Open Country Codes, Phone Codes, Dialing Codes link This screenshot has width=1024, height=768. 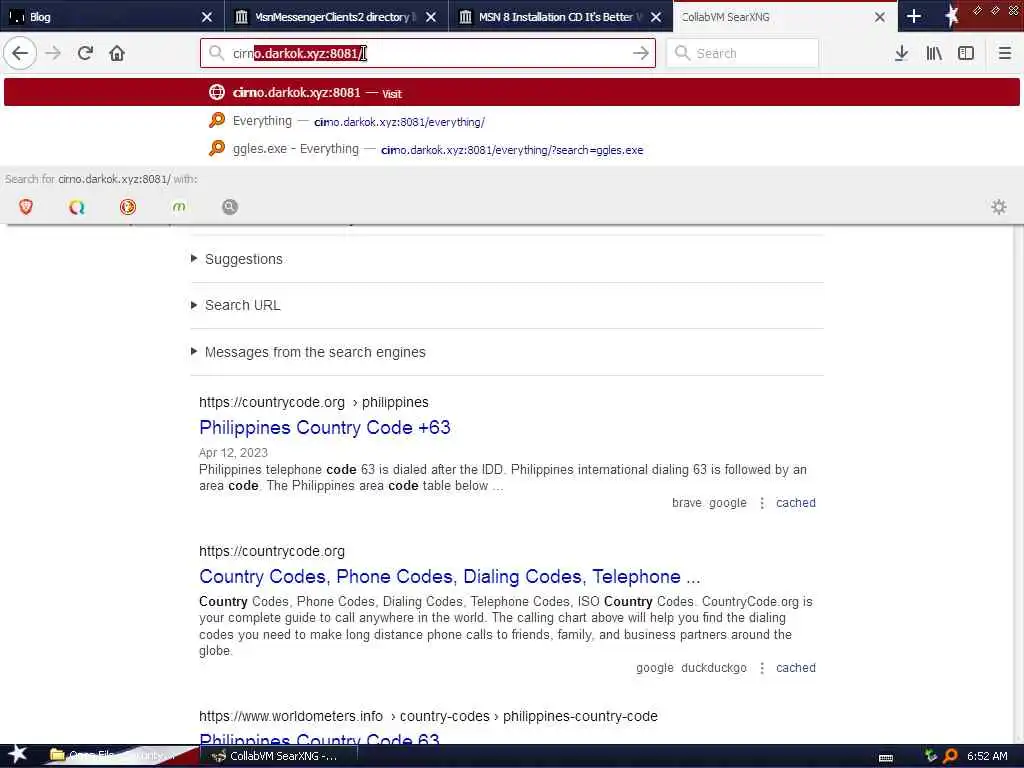449,577
